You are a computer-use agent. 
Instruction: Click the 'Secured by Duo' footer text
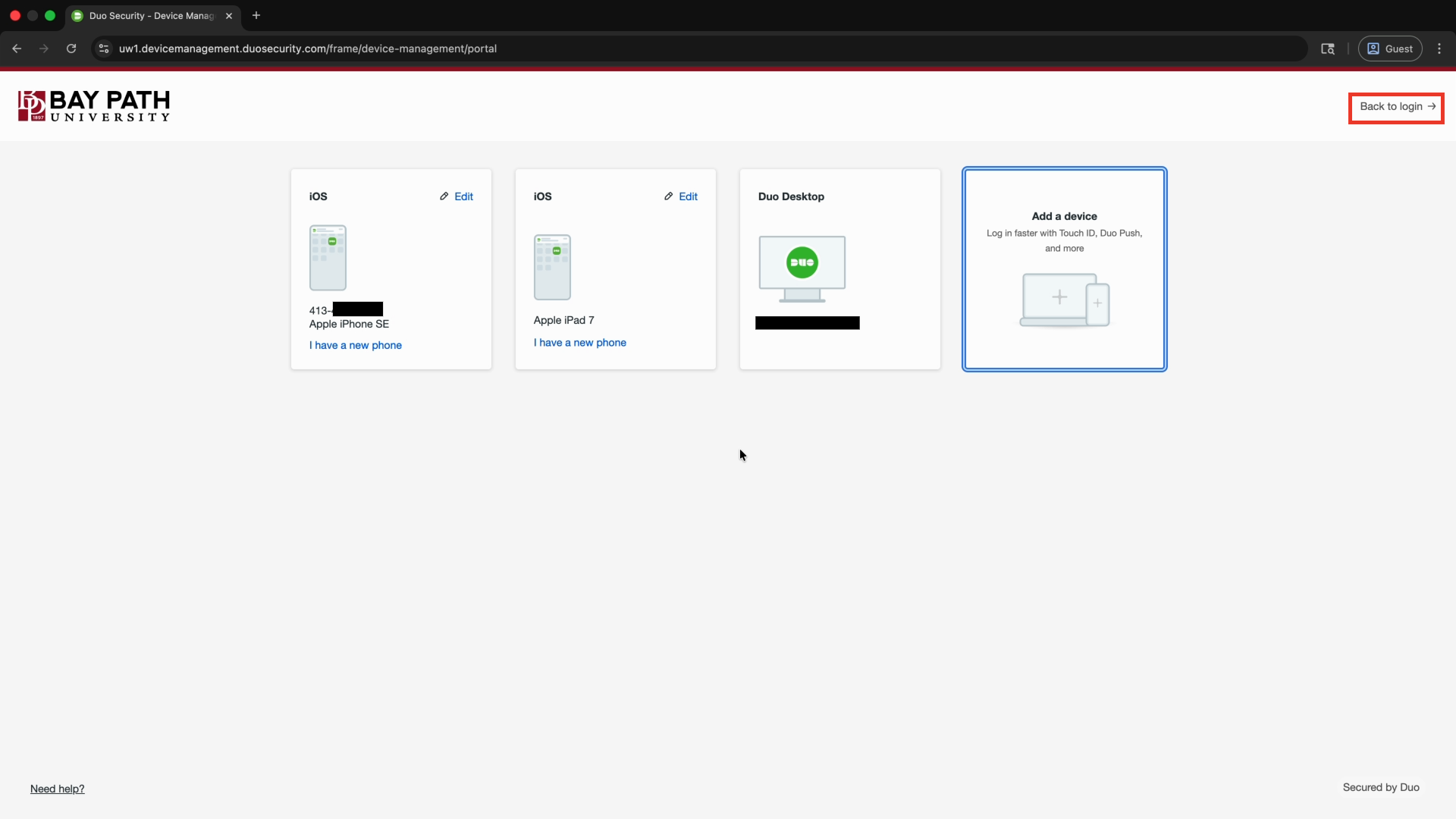(1381, 787)
